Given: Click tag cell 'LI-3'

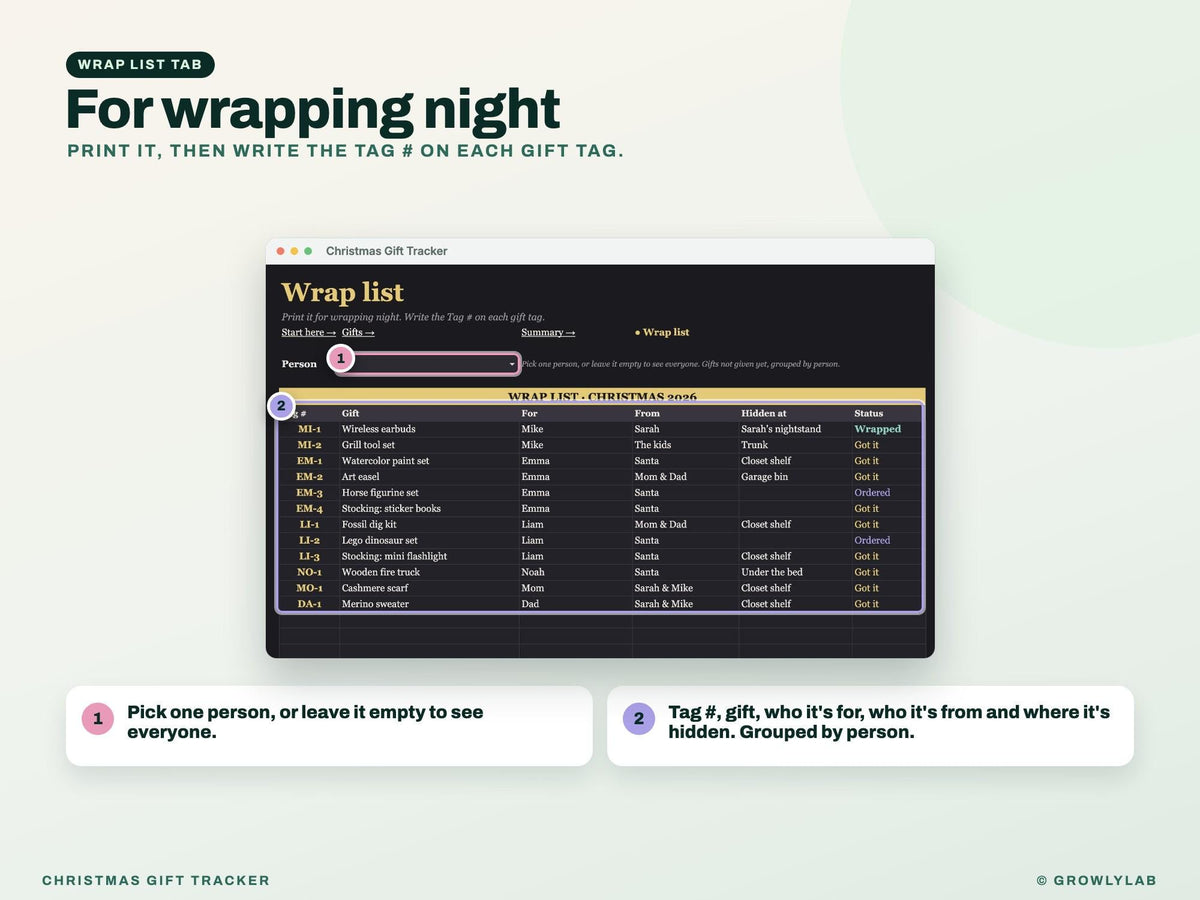Looking at the screenshot, I should coord(309,557).
